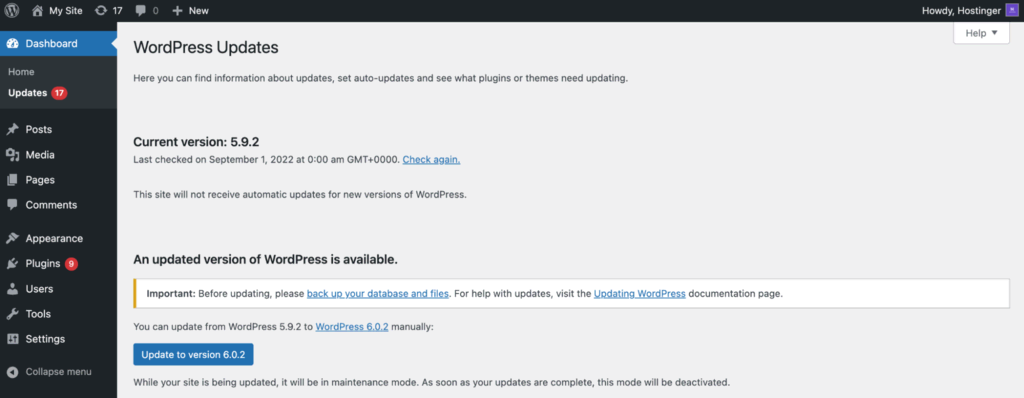
Task: Expand the Help dropdown tab
Action: pos(981,33)
